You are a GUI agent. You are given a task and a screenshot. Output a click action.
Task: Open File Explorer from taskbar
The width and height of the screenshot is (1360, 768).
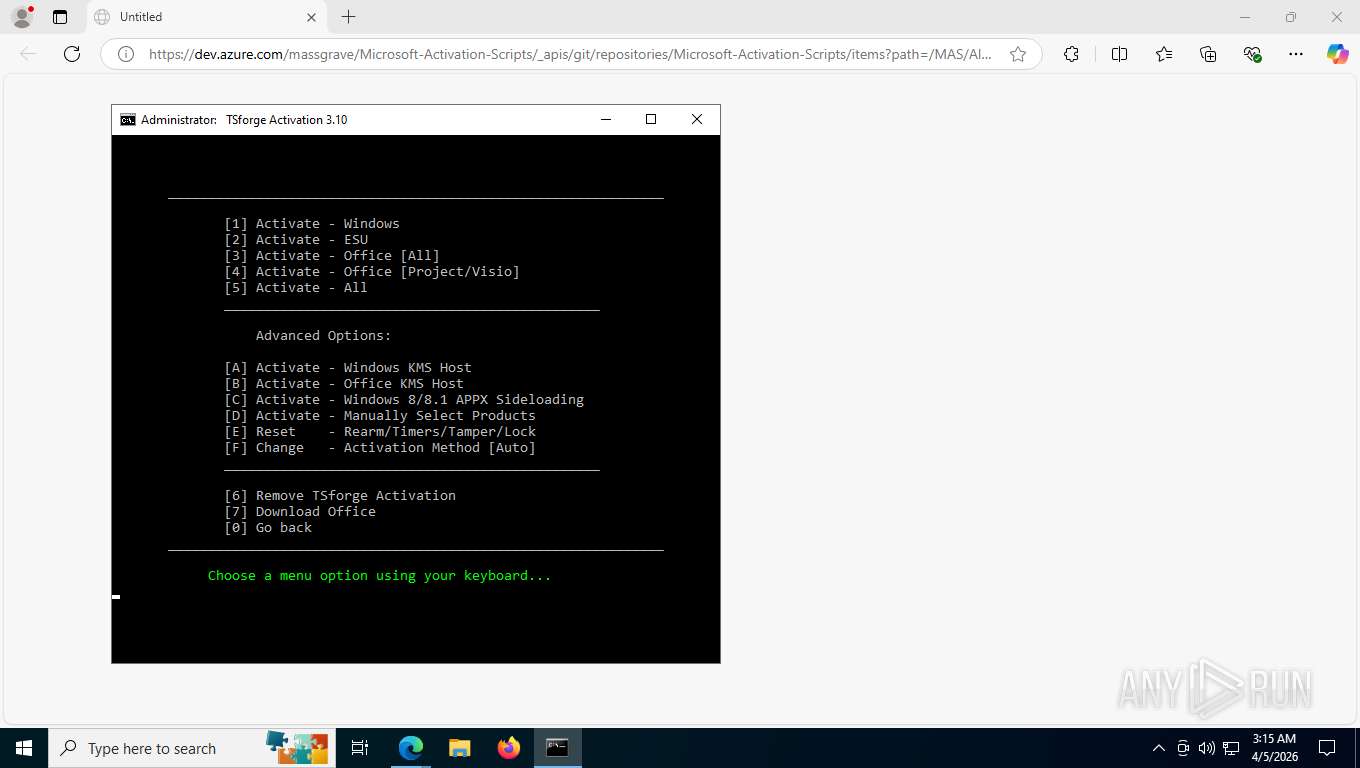click(x=459, y=748)
